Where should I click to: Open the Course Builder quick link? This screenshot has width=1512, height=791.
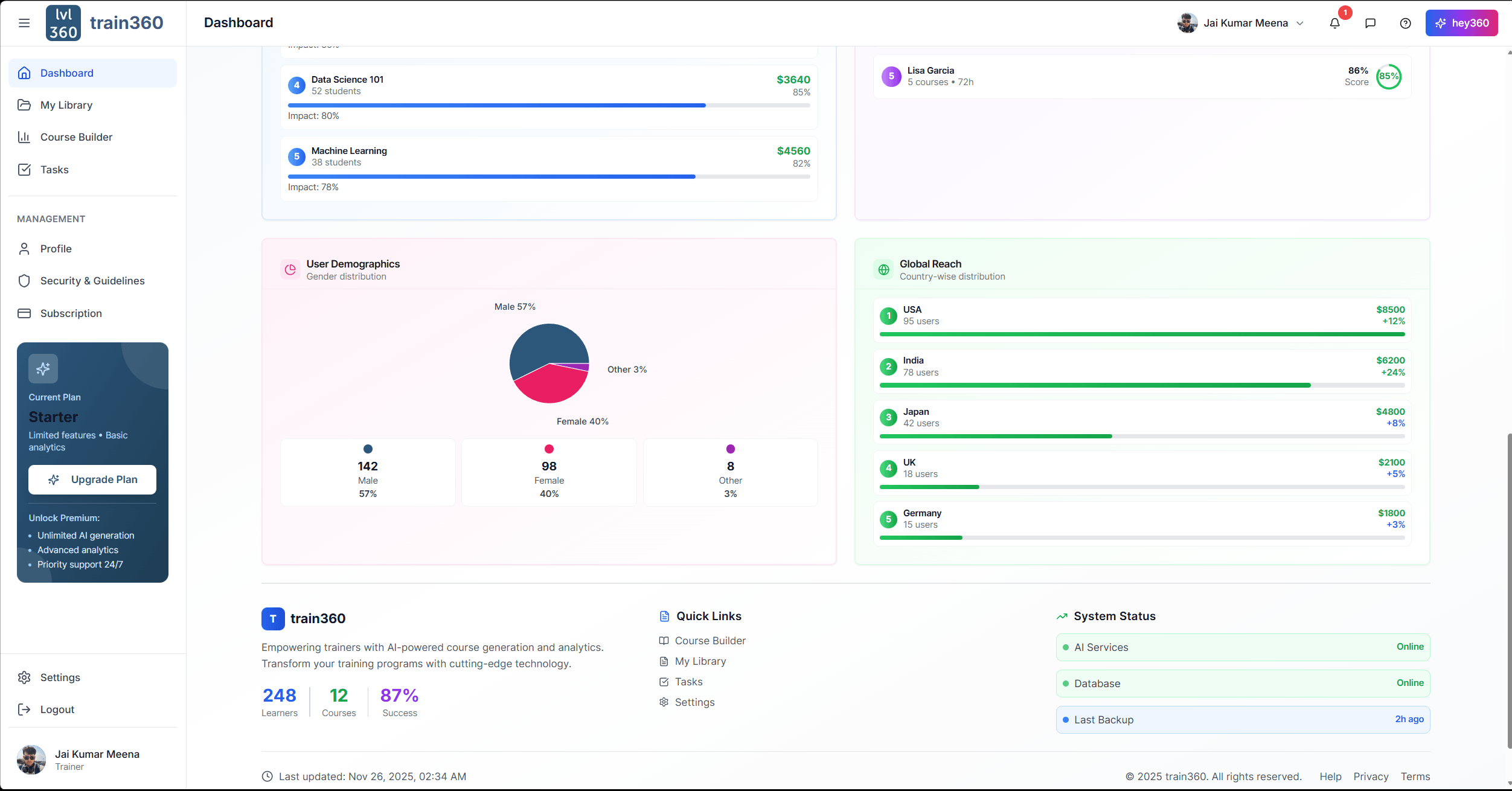(710, 641)
